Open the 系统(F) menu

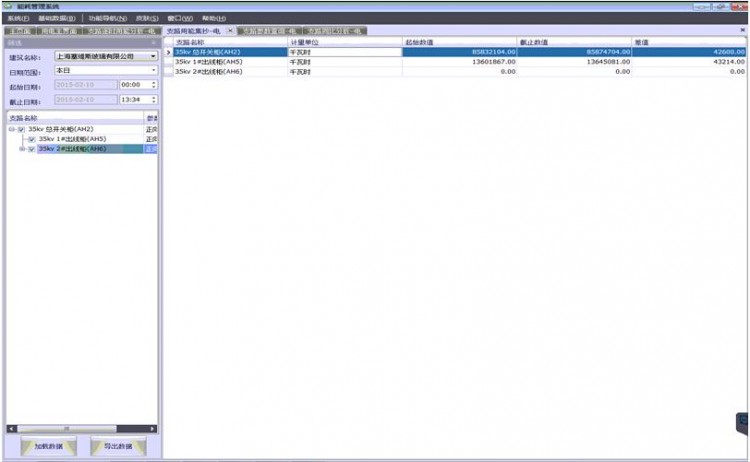click(18, 18)
